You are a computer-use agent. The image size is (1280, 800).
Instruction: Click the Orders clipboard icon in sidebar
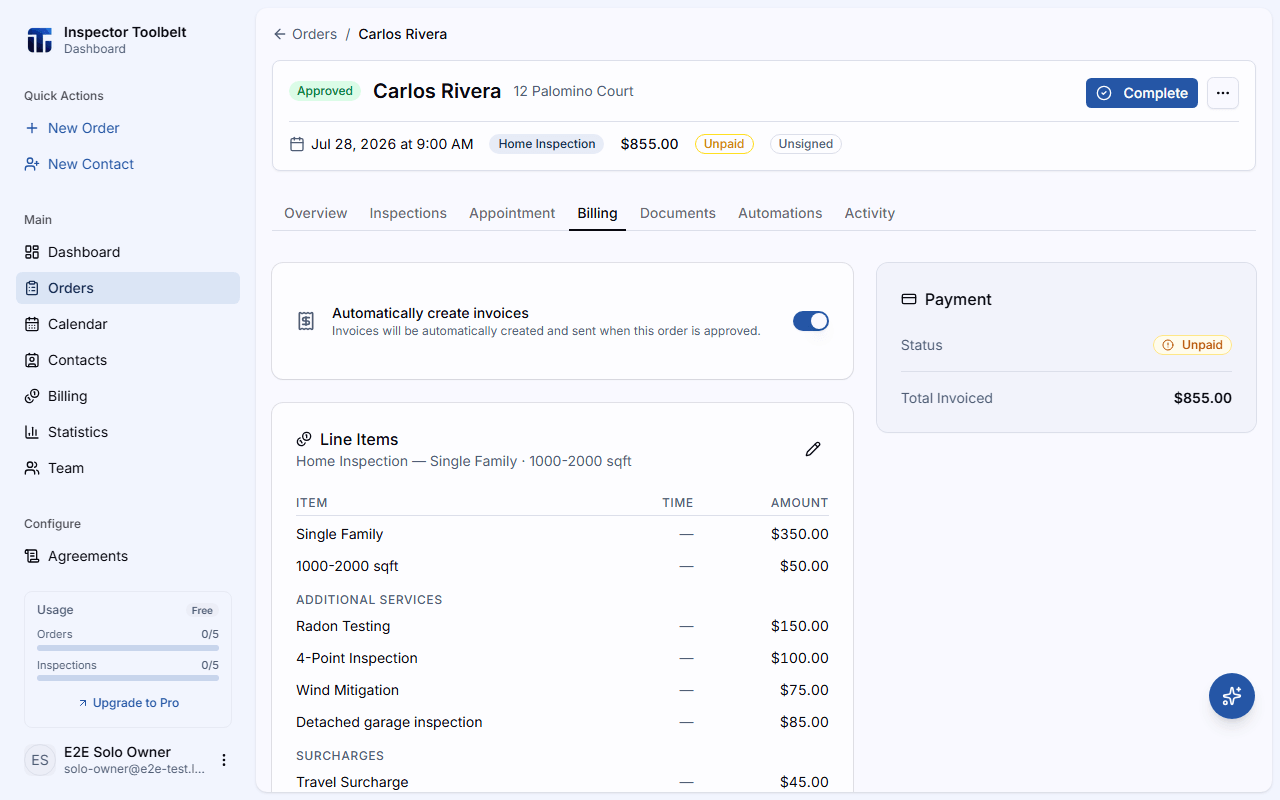pyautogui.click(x=32, y=288)
